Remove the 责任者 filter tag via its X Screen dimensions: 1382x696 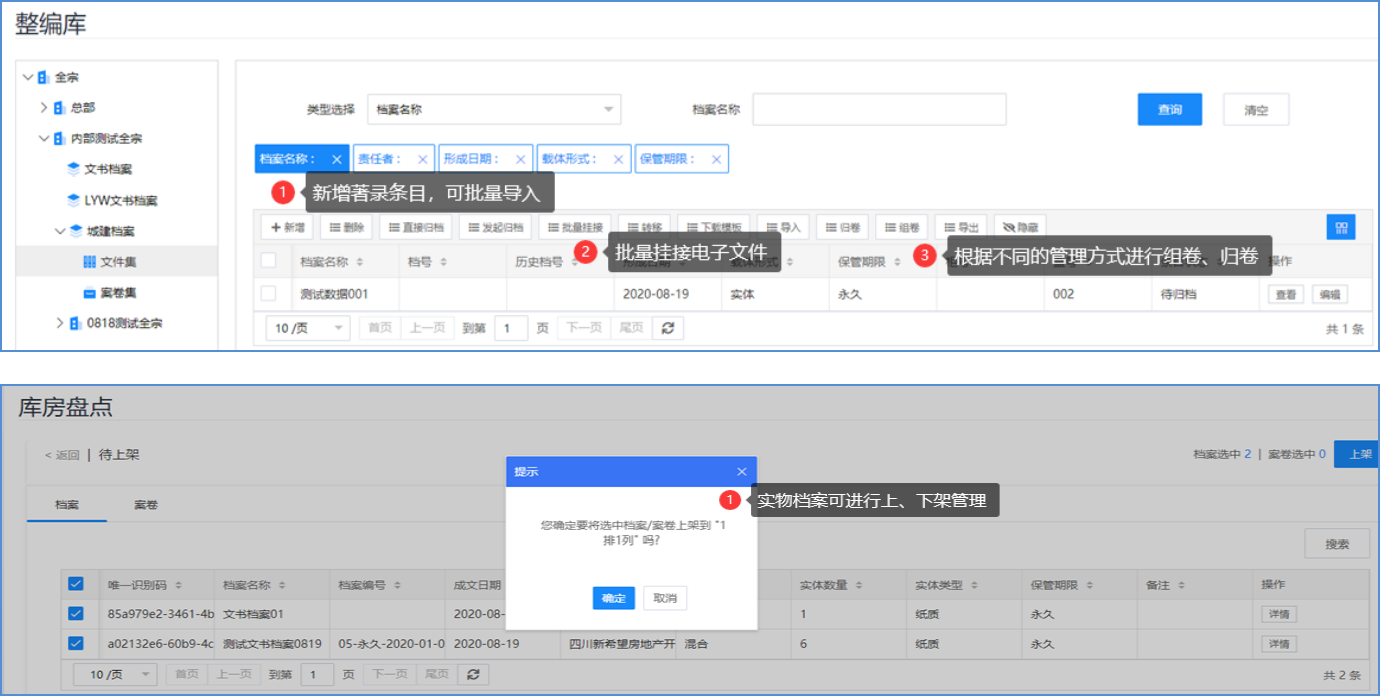pos(422,159)
